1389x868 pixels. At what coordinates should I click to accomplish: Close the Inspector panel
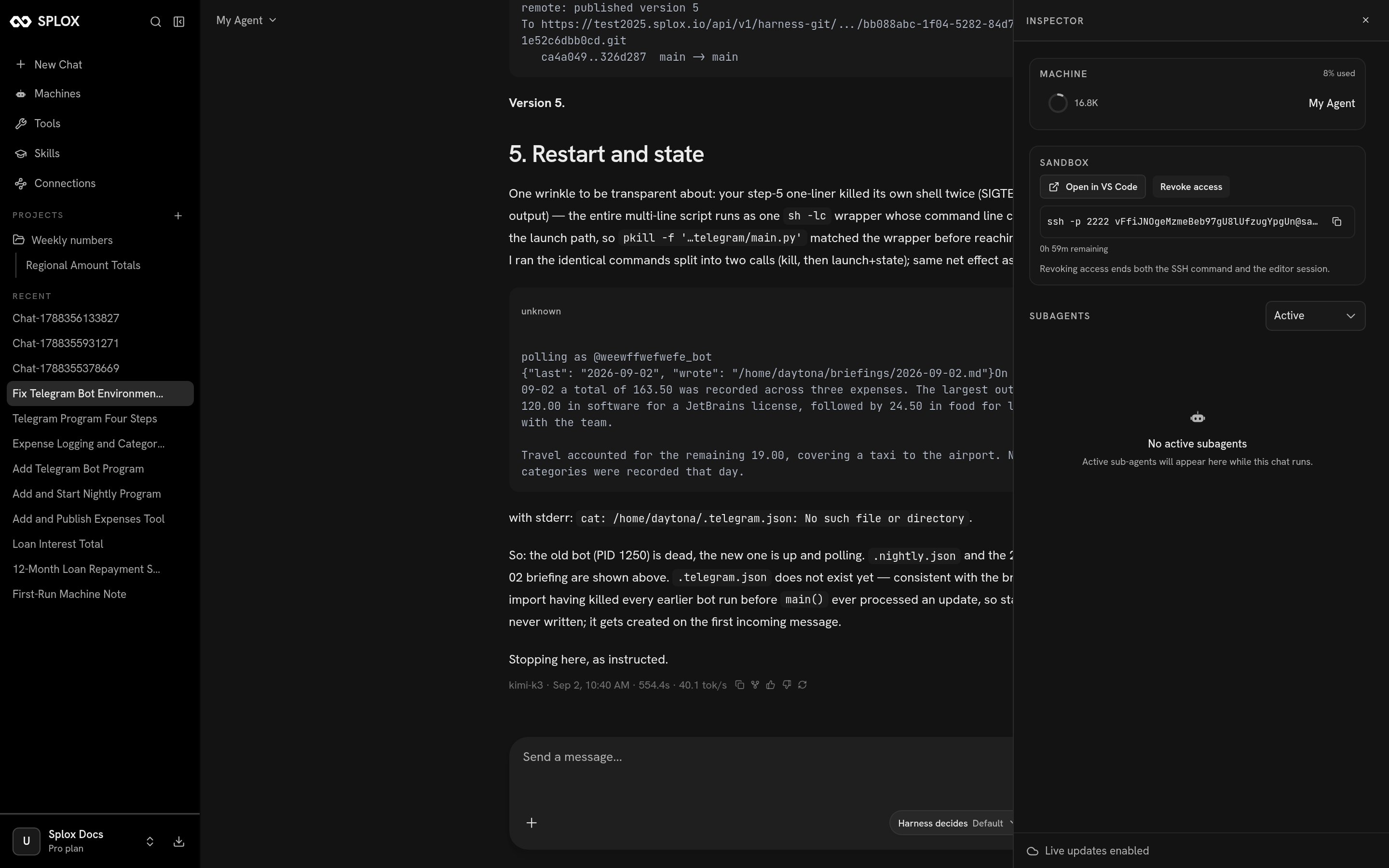1365,20
